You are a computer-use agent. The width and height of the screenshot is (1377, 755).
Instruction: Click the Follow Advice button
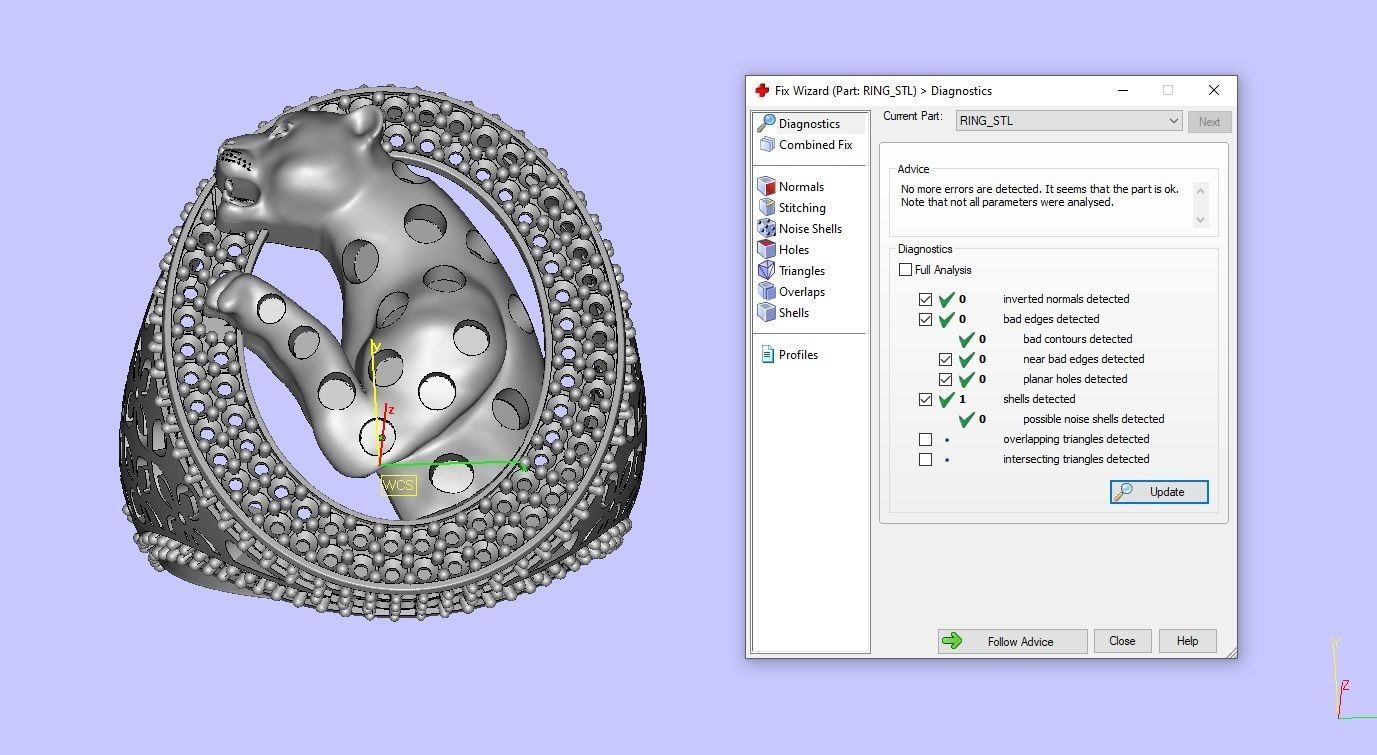pyautogui.click(x=1012, y=641)
